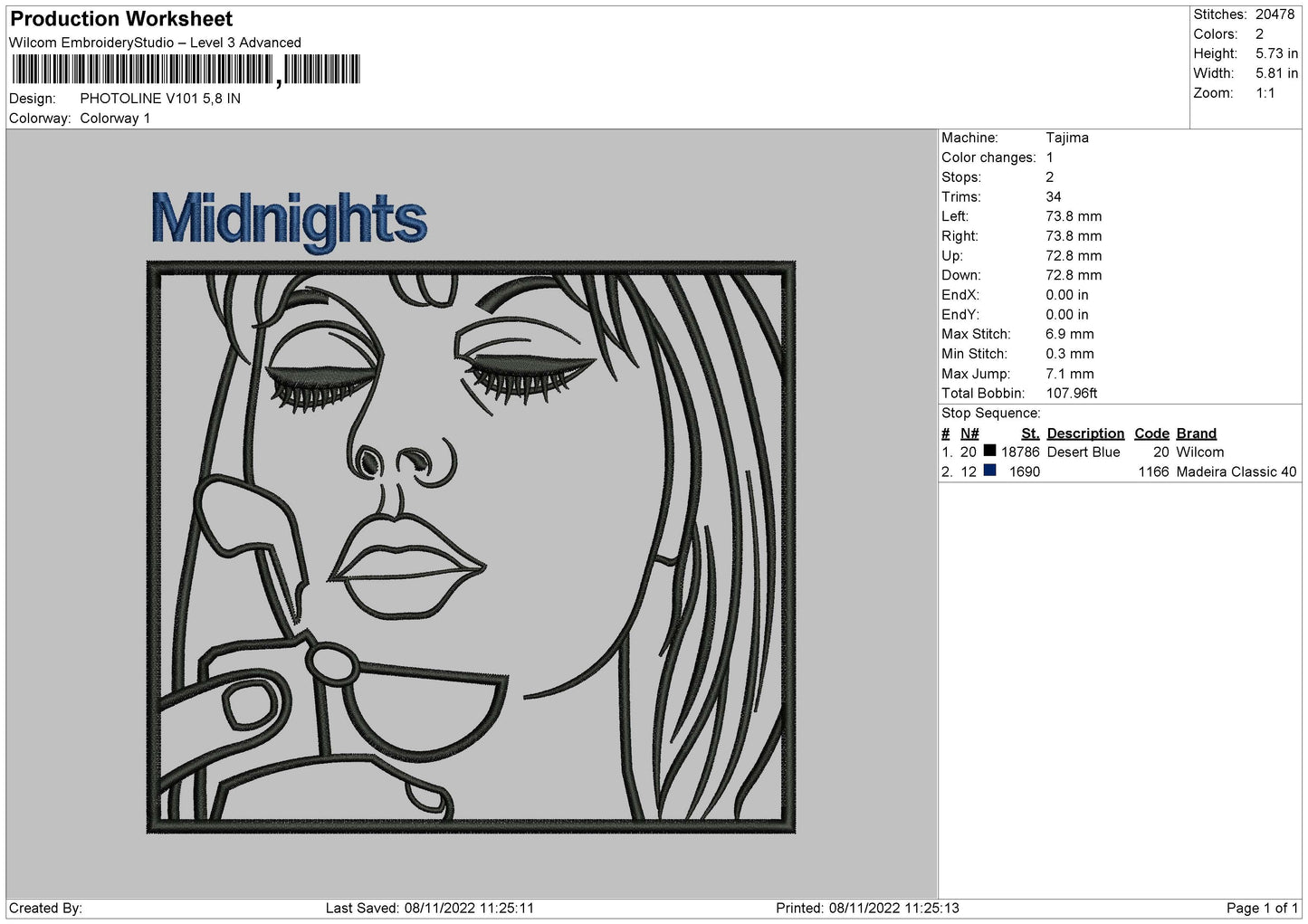Click design name 'PHOTOLINE V101 5,8 IN'

click(160, 99)
